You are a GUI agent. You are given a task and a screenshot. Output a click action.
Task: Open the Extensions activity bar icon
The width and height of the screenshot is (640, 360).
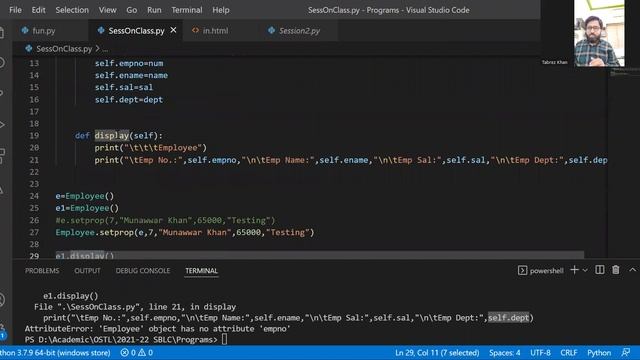coord(2,156)
